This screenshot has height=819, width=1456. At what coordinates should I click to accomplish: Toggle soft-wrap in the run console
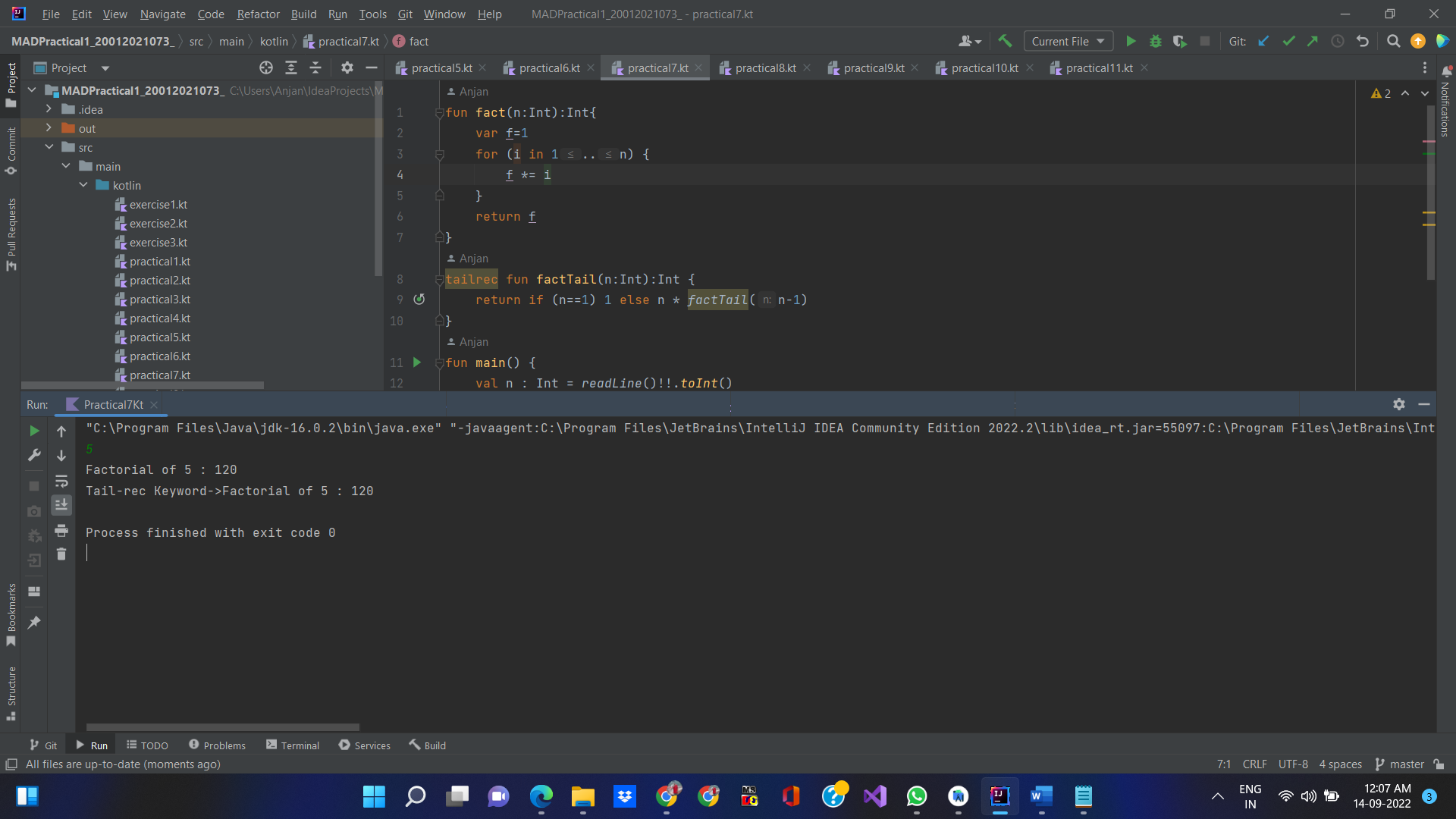click(x=61, y=482)
